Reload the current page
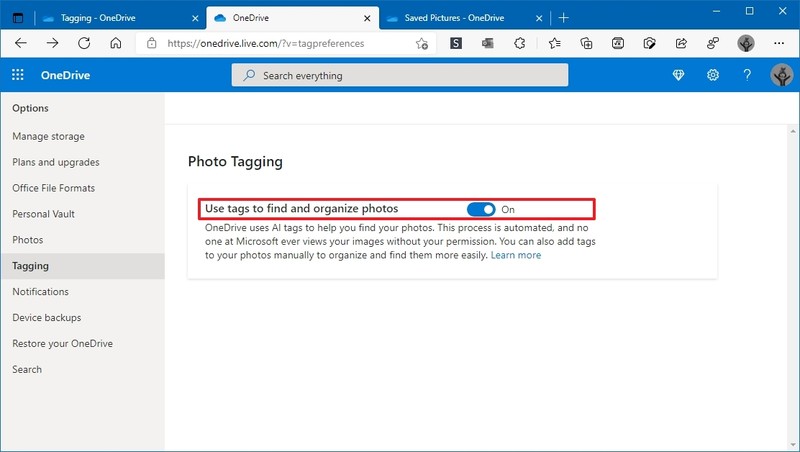Viewport: 800px width, 452px height. [x=84, y=43]
